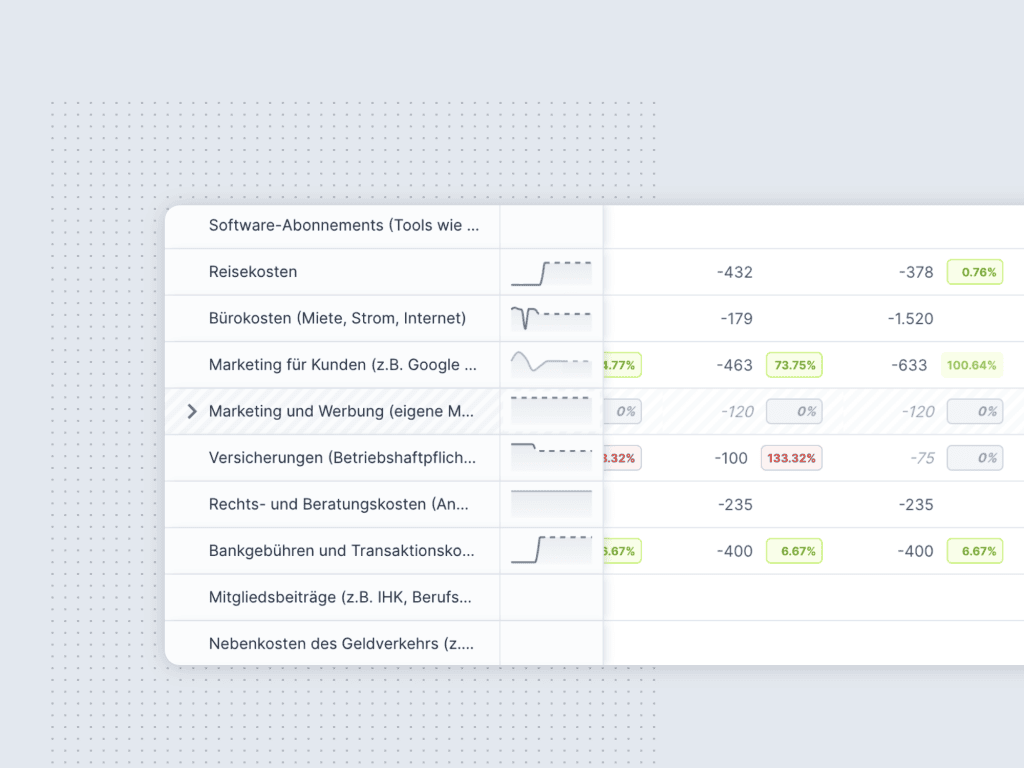1024x768 pixels.
Task: Select the Versicherungen row label
Action: coord(342,457)
